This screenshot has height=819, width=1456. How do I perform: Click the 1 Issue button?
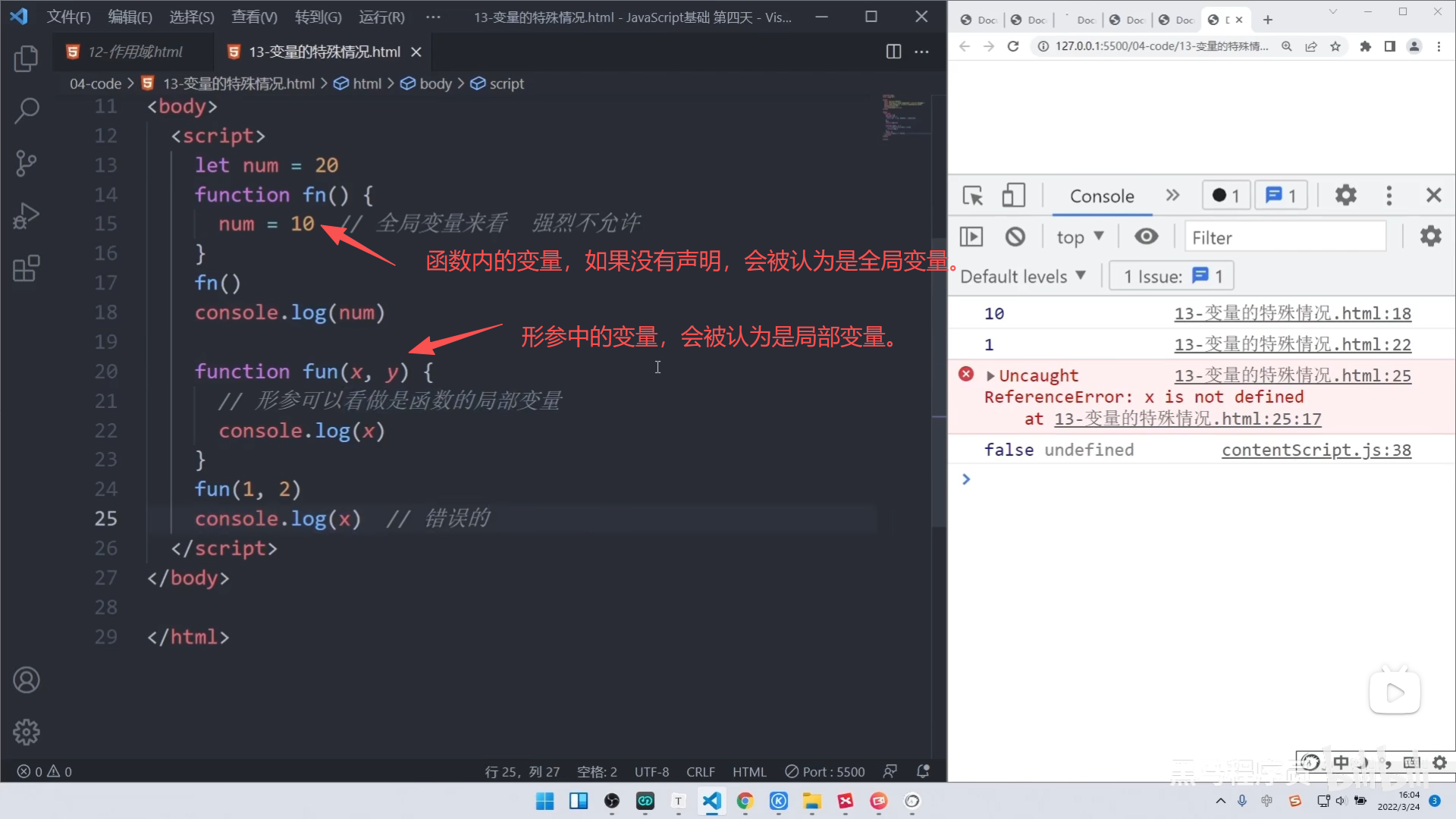pos(1172,276)
